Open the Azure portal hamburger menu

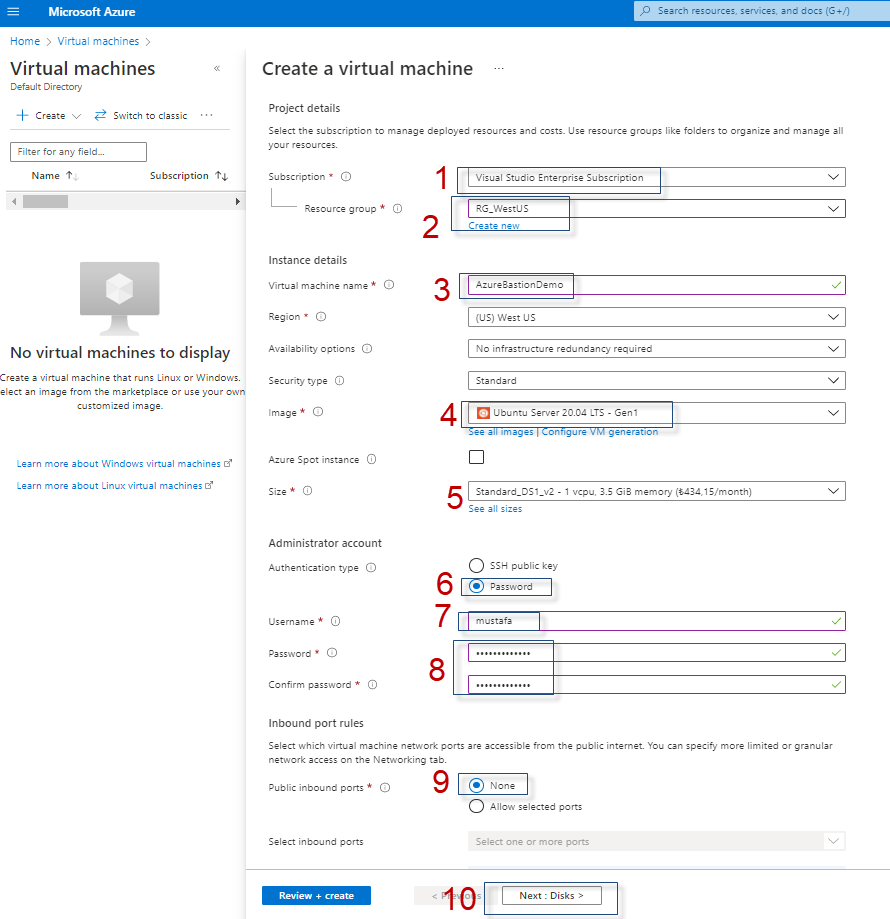[13, 11]
